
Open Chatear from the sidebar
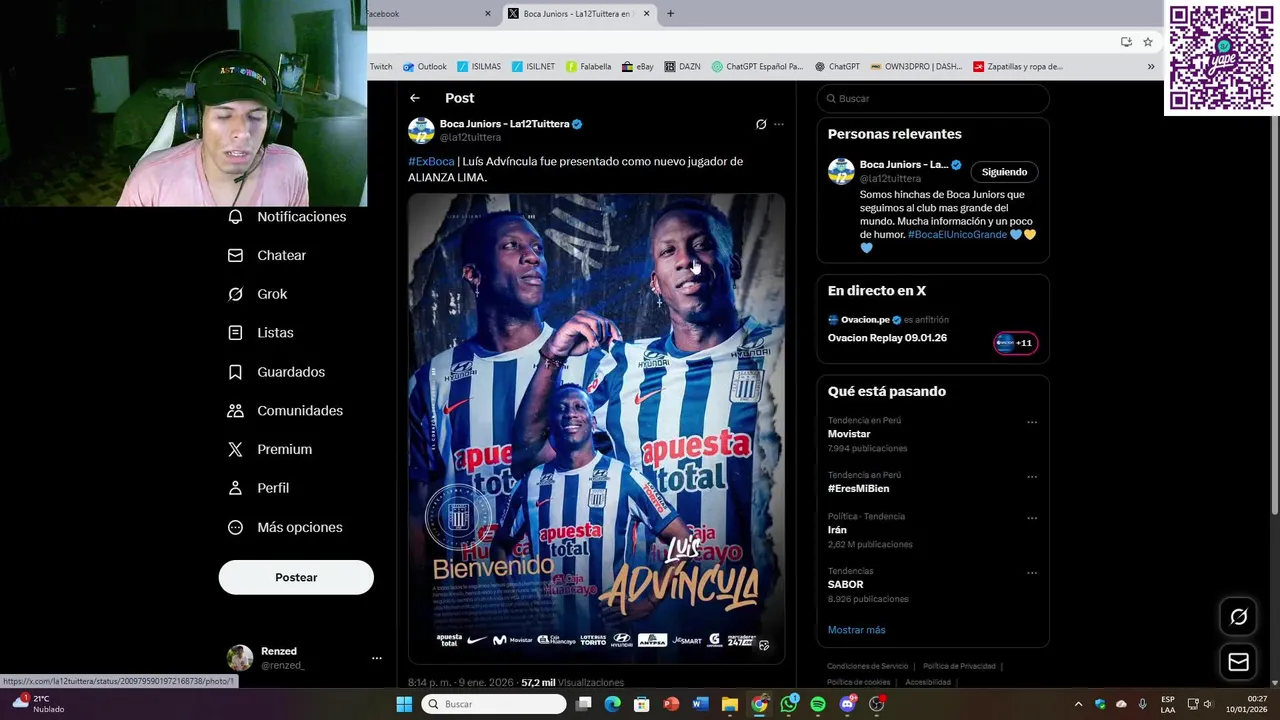coord(266,255)
